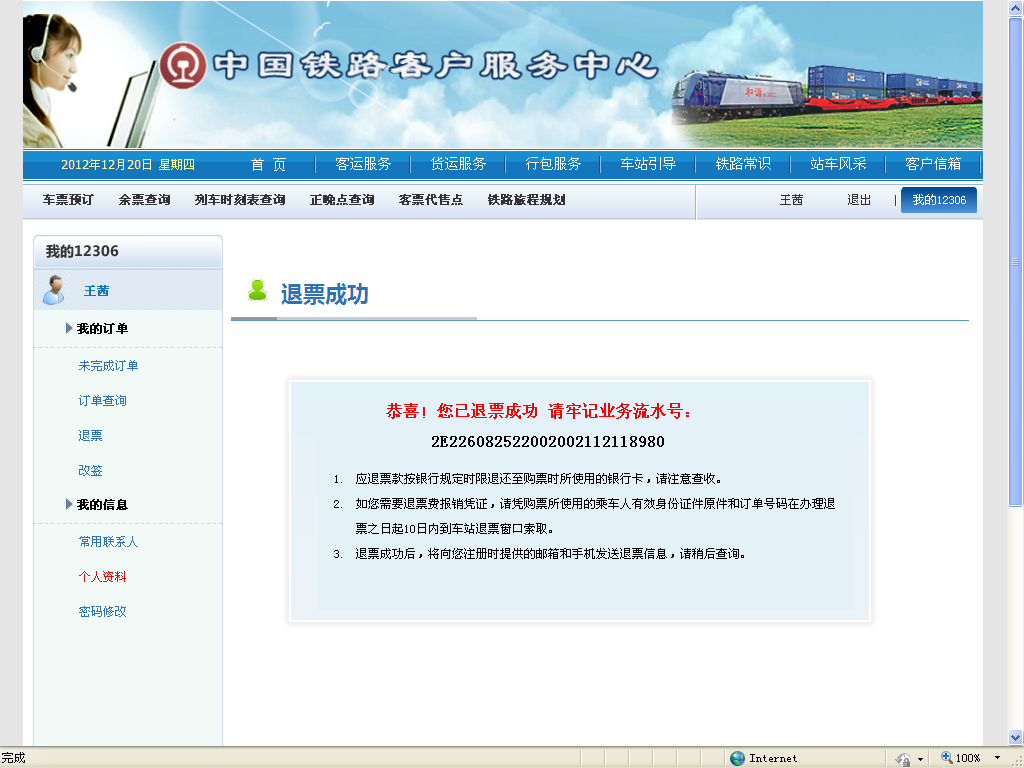
Task: Click the user avatar icon beside 王茜 in sidebar
Action: pos(54,290)
